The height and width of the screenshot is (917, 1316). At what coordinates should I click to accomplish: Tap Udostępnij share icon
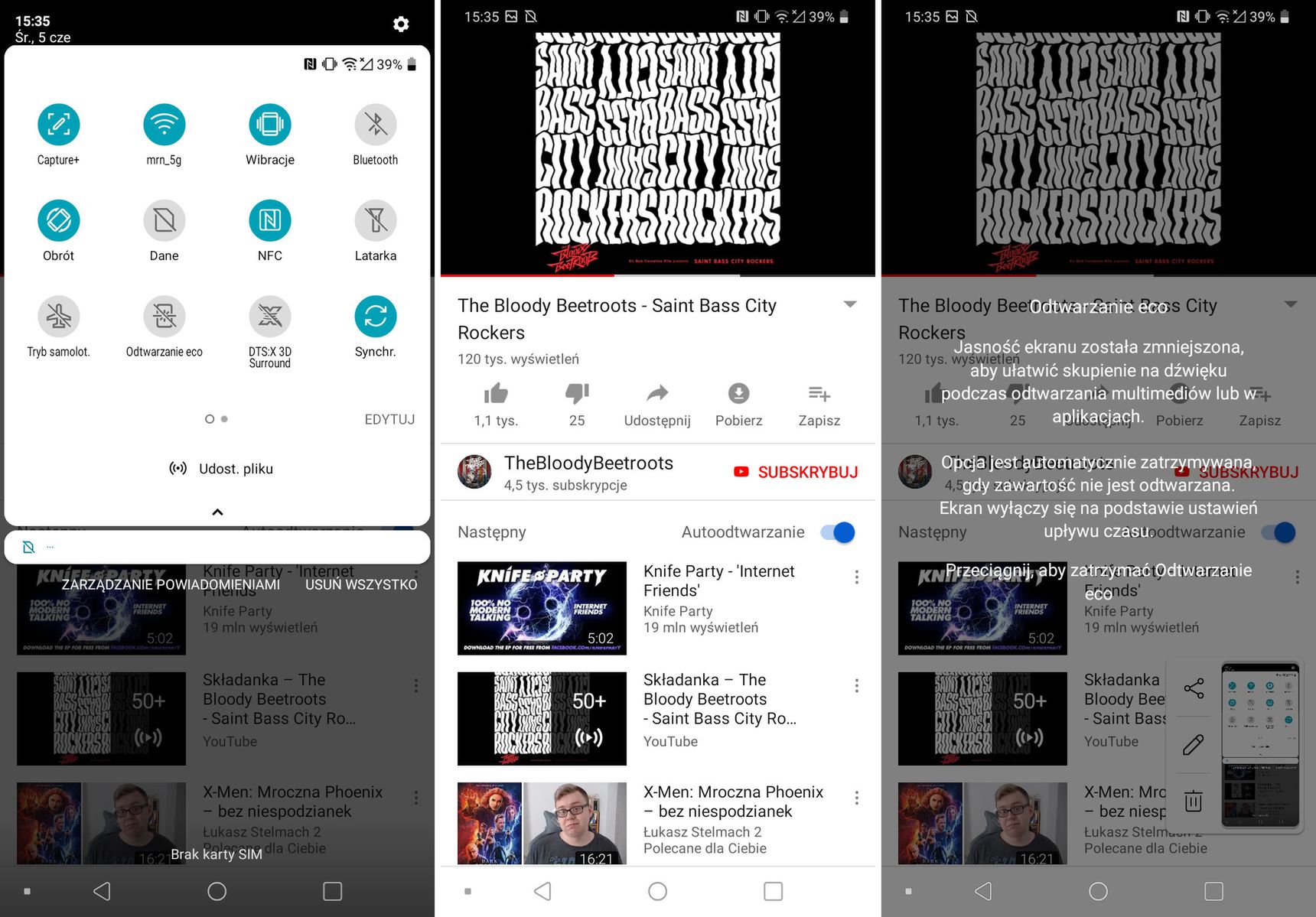657,394
